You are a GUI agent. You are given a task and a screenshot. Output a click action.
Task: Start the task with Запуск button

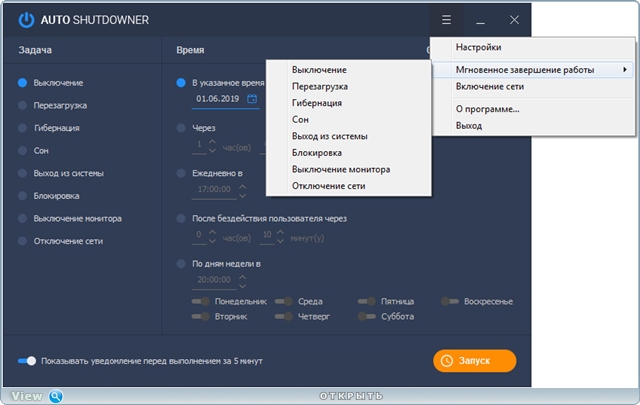coord(475,360)
